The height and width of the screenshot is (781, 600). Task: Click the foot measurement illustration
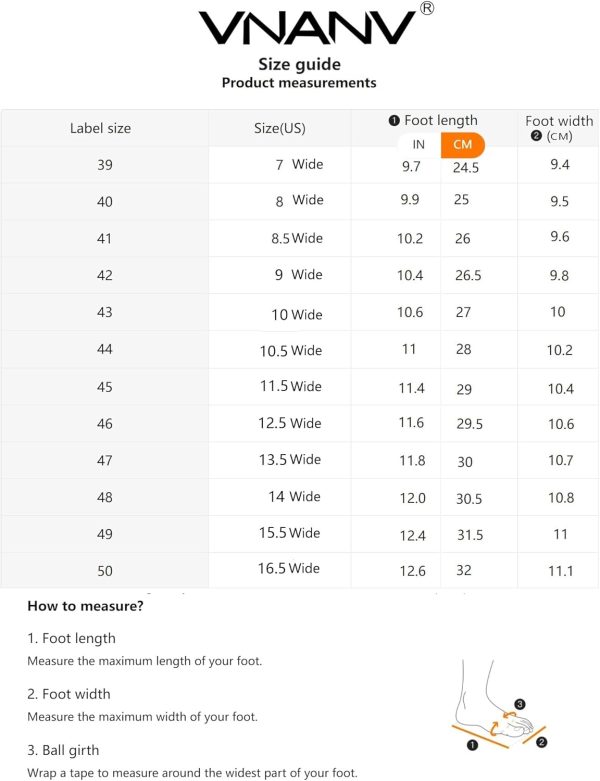point(499,705)
